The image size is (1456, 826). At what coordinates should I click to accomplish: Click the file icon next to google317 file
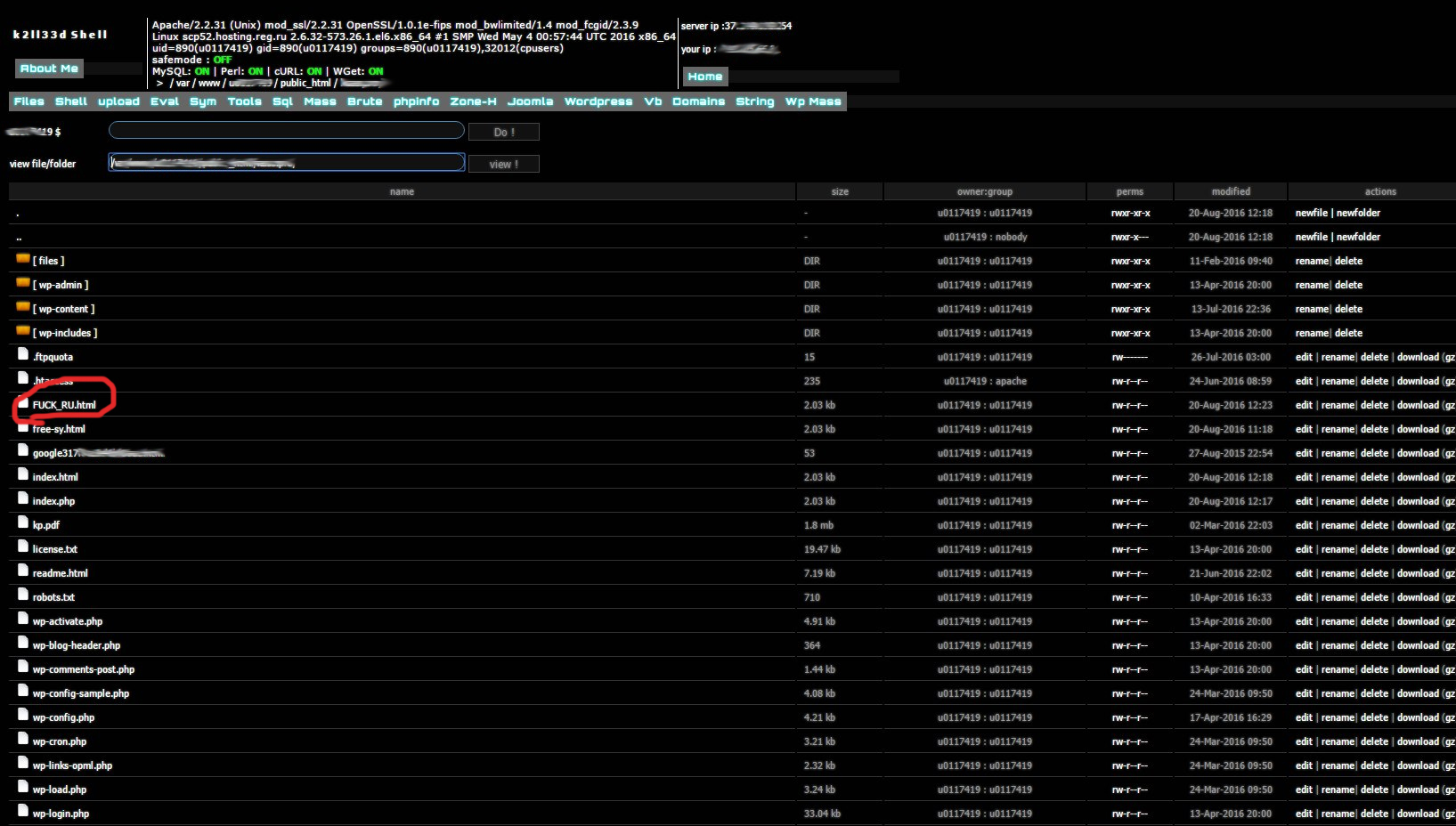pos(23,451)
